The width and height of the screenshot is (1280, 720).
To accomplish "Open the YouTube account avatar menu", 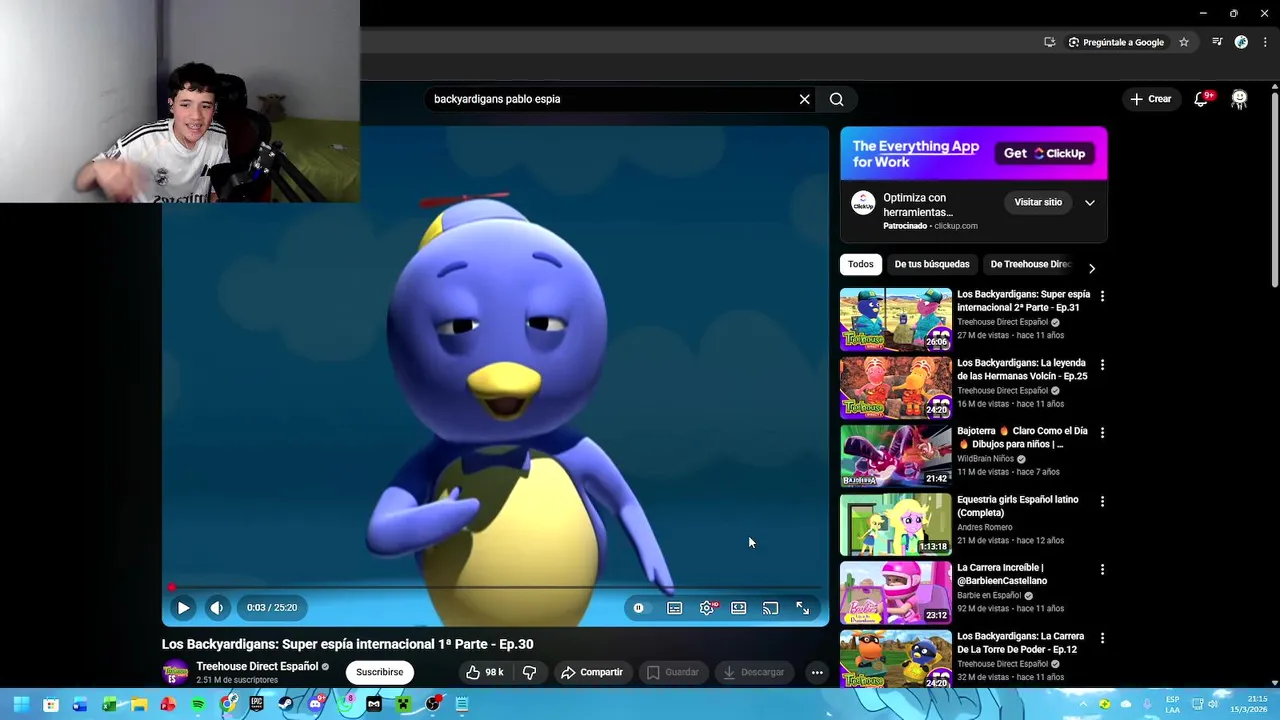I will click(x=1240, y=99).
